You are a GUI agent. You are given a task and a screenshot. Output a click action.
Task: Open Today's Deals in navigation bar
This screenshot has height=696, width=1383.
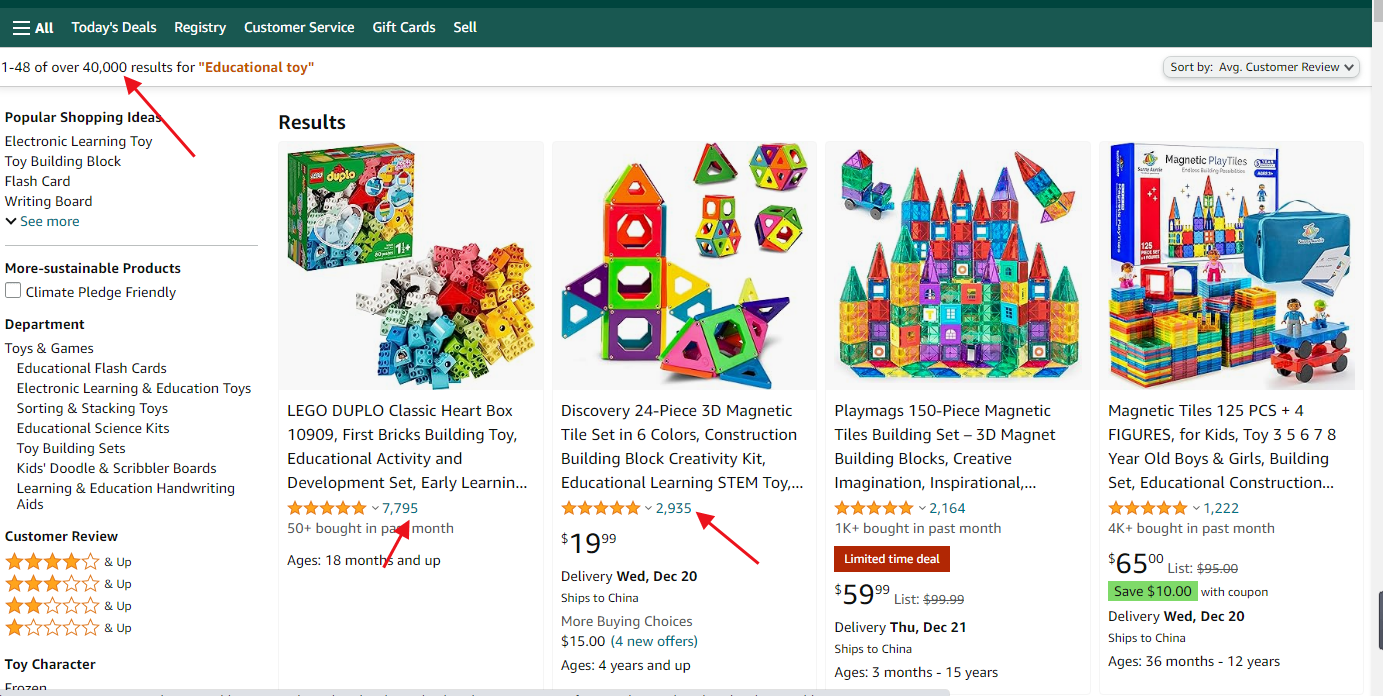coord(114,27)
